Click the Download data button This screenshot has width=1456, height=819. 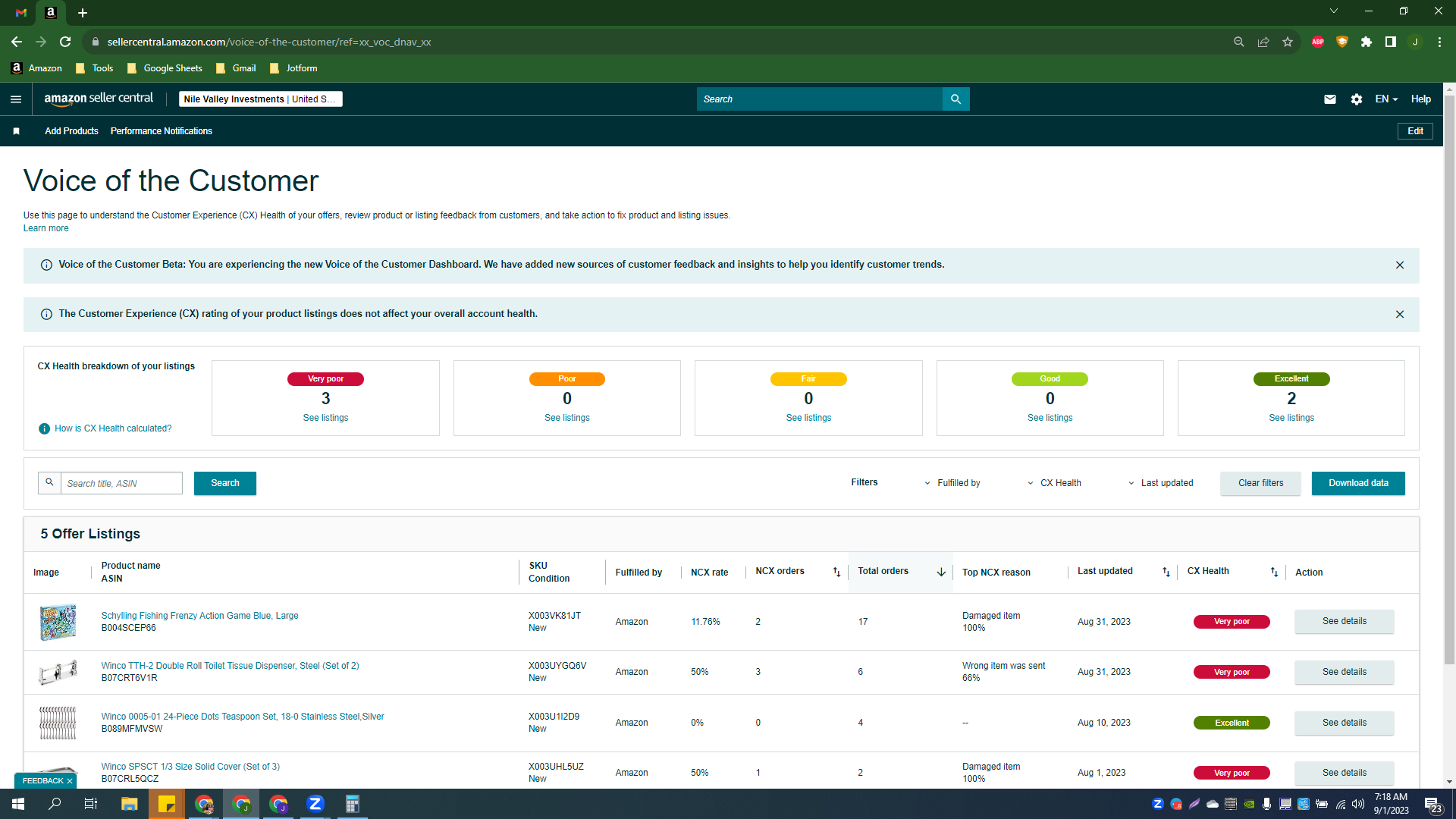1358,484
